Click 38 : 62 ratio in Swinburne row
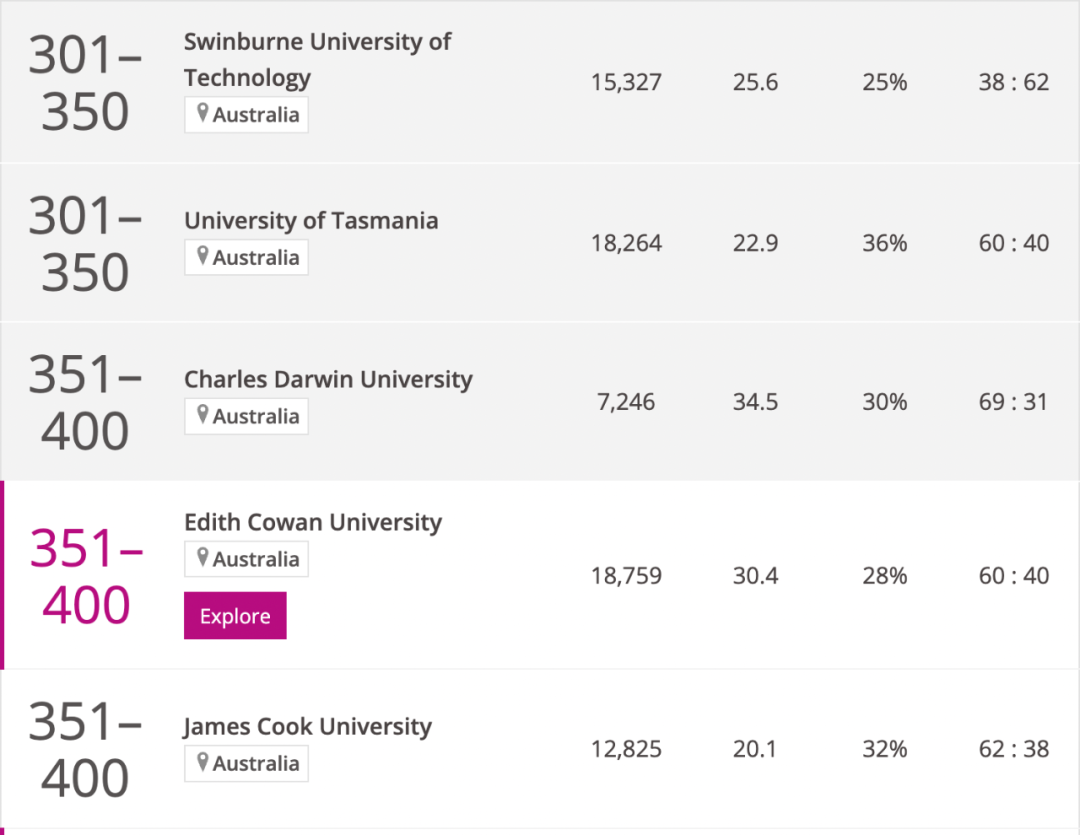The image size is (1080, 835). [1013, 82]
